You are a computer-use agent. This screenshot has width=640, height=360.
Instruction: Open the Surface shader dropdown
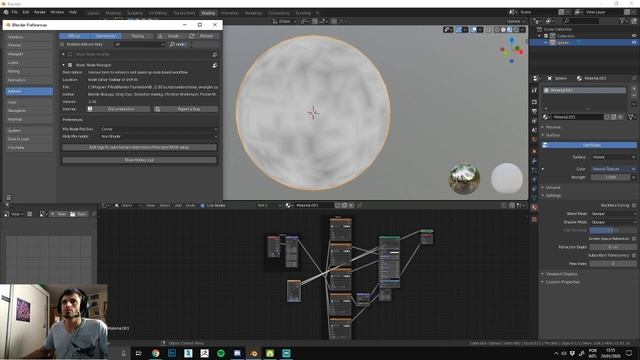tap(614, 157)
